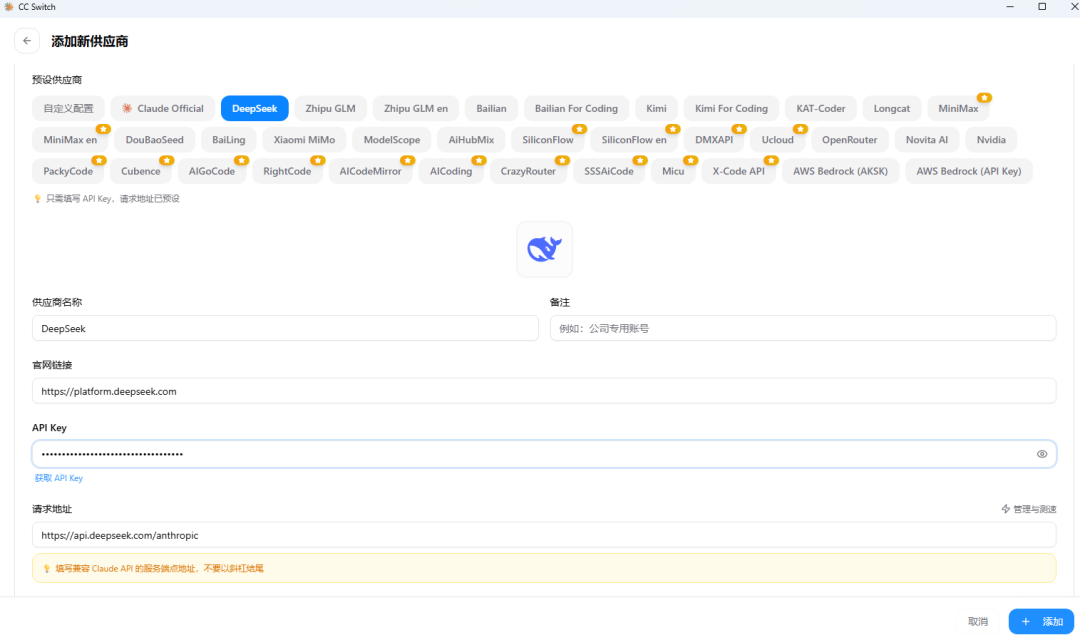The image size is (1080, 635).
Task: Select Bailian For Coding preset
Action: click(577, 108)
